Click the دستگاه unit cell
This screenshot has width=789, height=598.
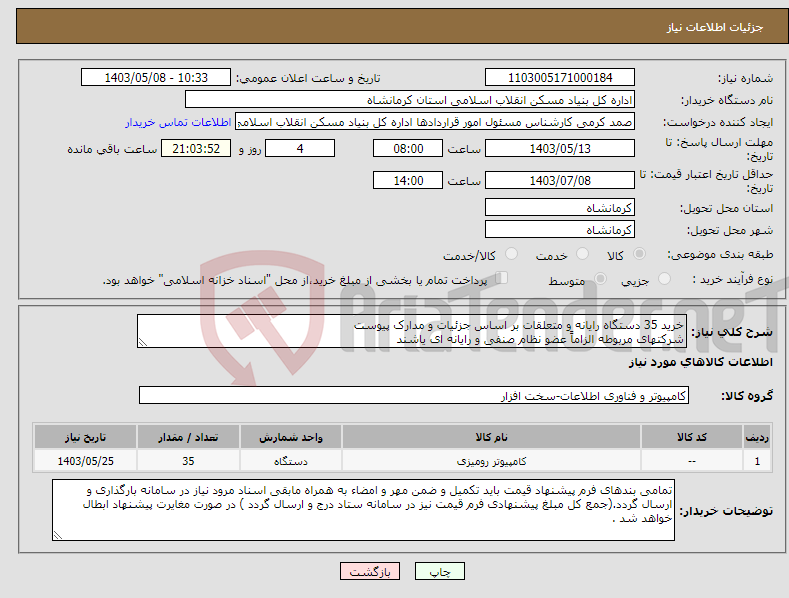tap(291, 461)
